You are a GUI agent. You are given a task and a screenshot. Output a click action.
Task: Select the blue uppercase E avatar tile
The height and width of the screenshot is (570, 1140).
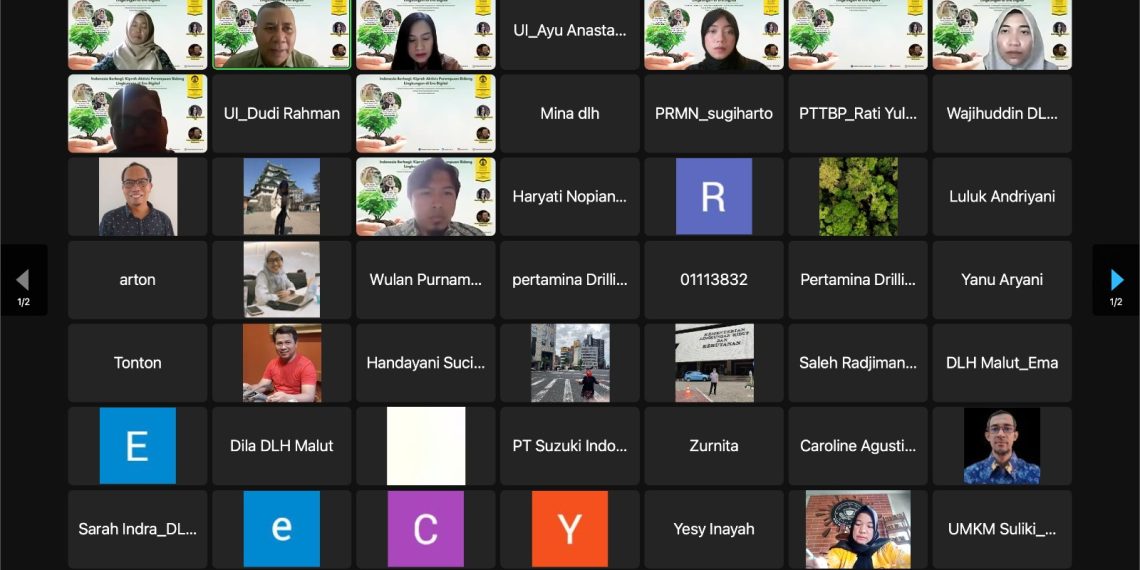[x=137, y=446]
